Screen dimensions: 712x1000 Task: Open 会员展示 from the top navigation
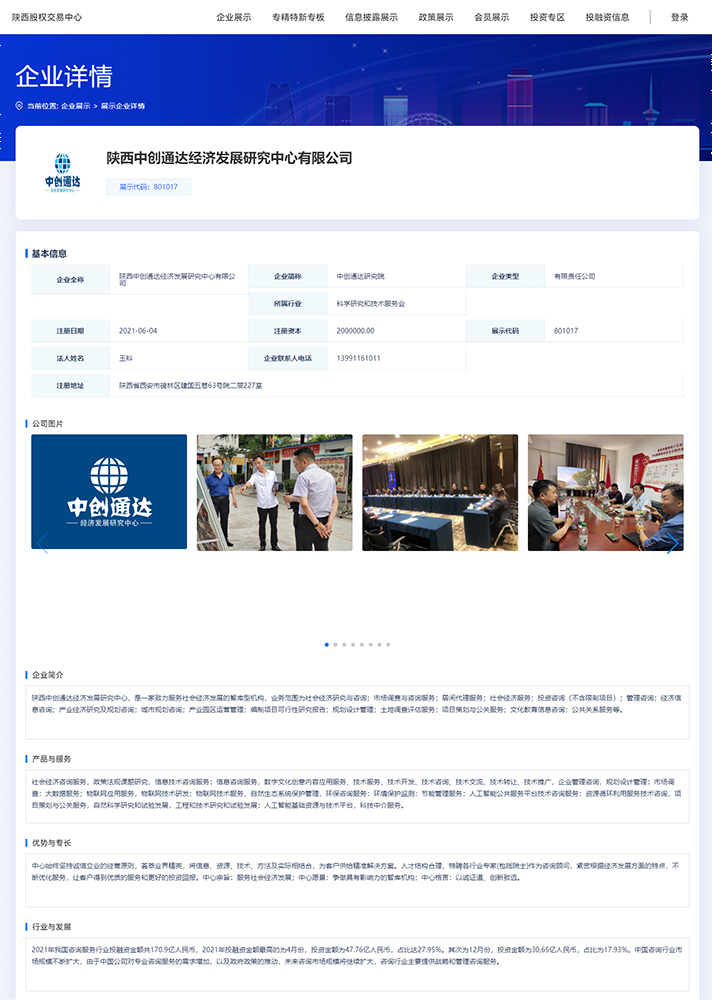(x=491, y=17)
